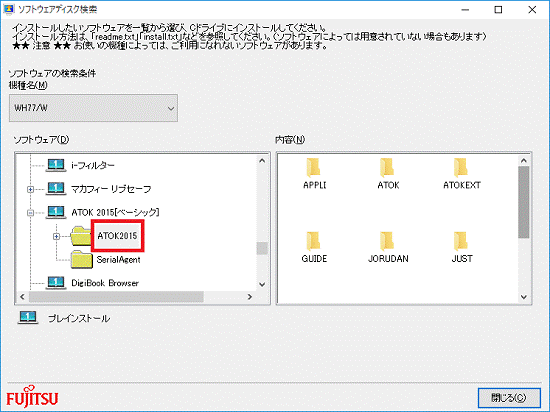Click the FUJITSU logo

point(32,397)
